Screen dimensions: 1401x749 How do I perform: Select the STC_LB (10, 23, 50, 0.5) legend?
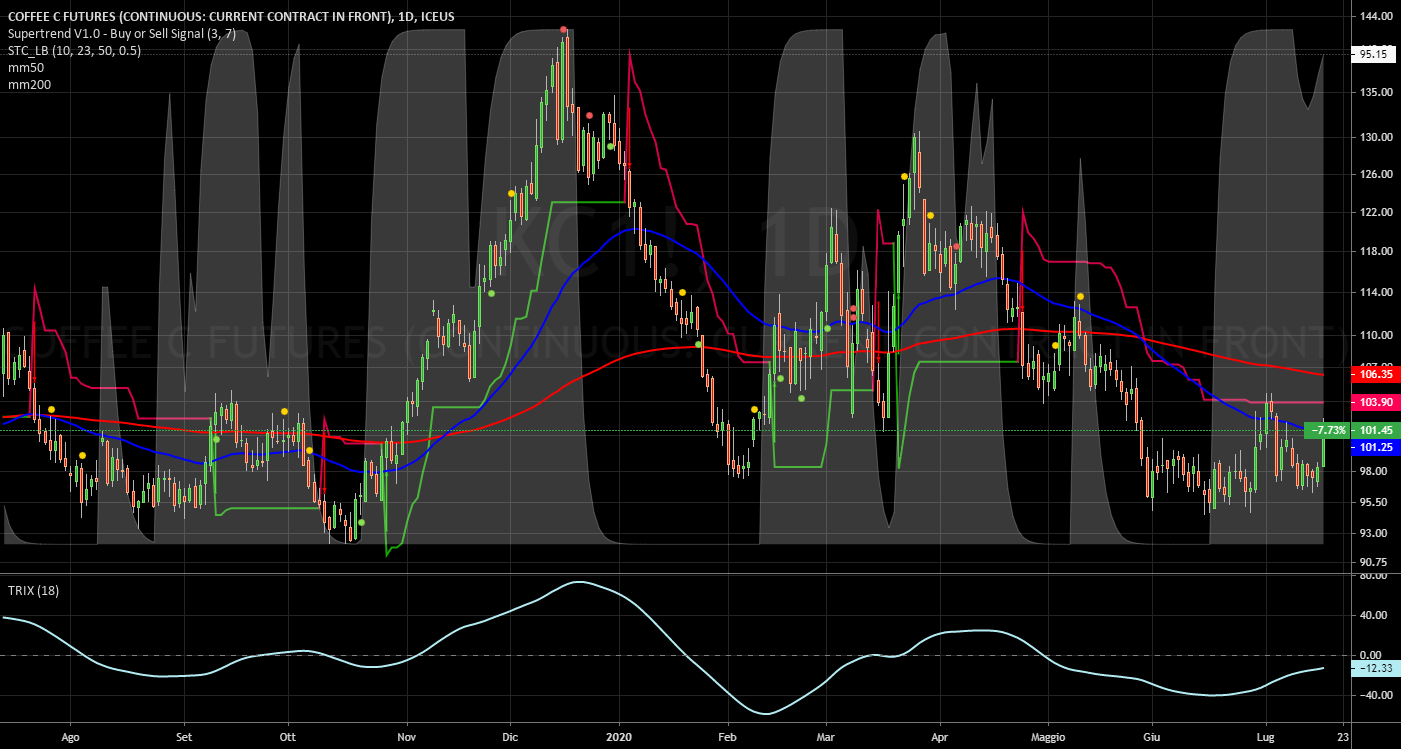[74, 51]
